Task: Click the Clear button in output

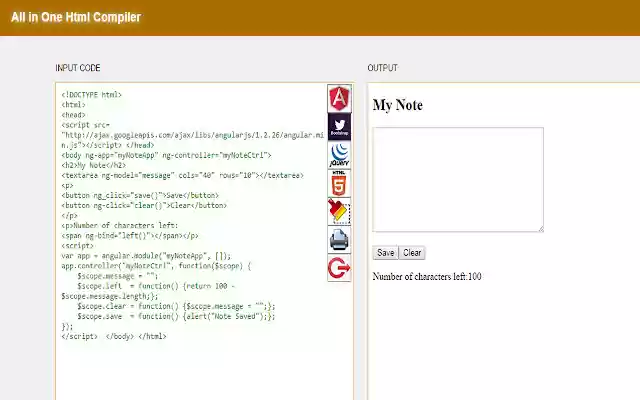Action: [x=412, y=253]
